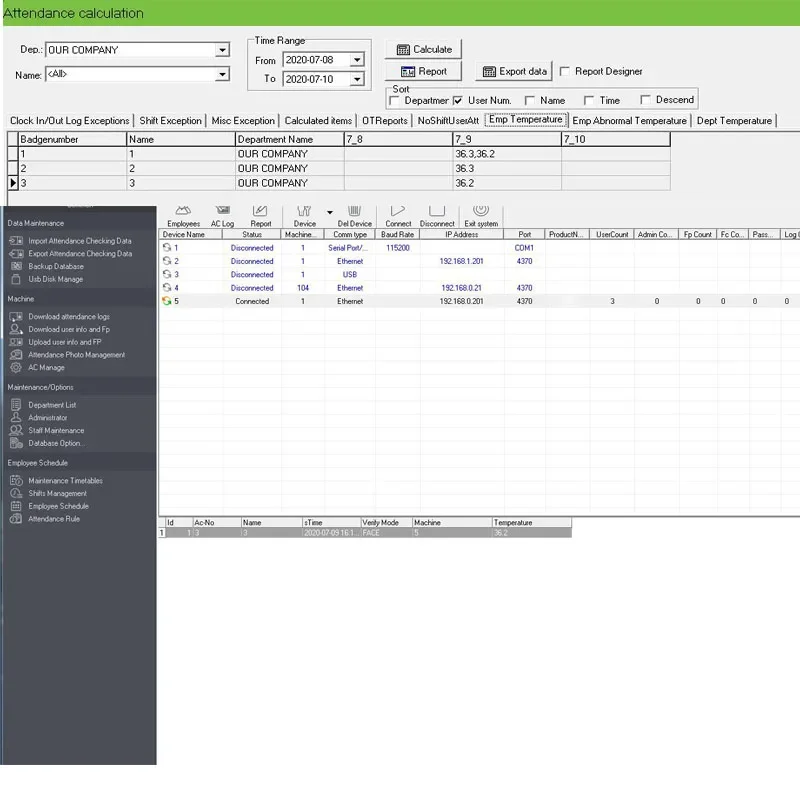
Task: Click the Export data button
Action: (514, 72)
